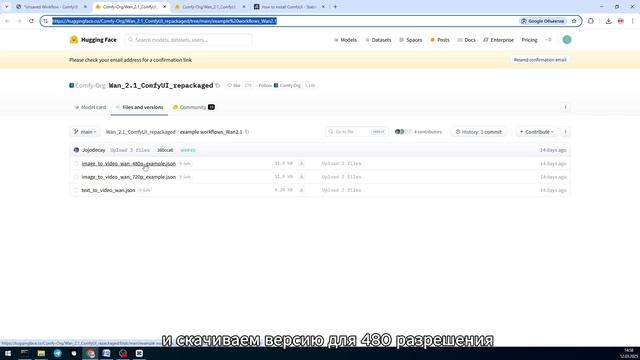Image resolution: width=640 pixels, height=360 pixels.
Task: Open the small more menu icon after Pricing
Action: (x=549, y=40)
